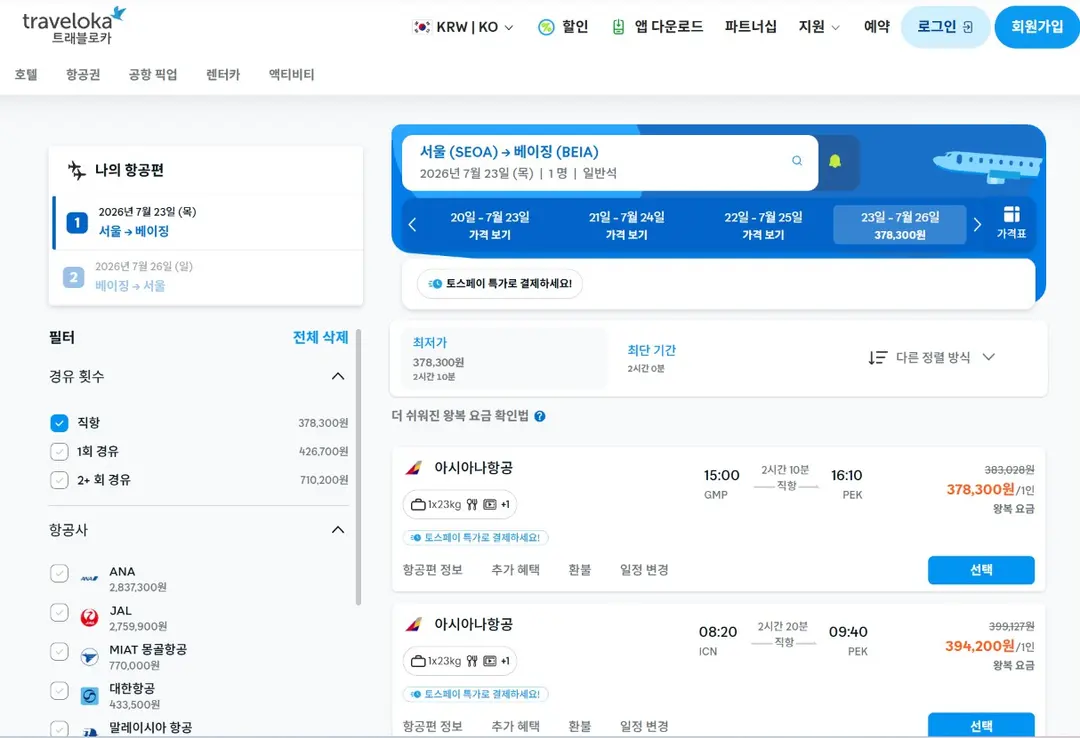Sort by 최단 기간 tab

coord(652,358)
